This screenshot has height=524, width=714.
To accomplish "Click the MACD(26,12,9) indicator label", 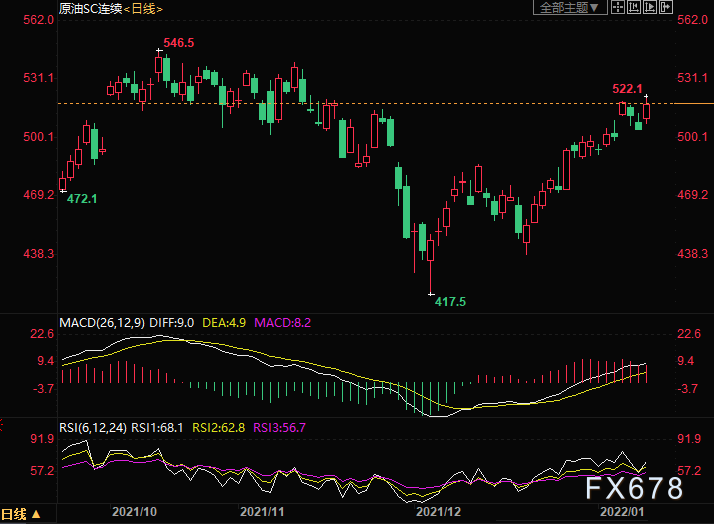I will tap(102, 323).
